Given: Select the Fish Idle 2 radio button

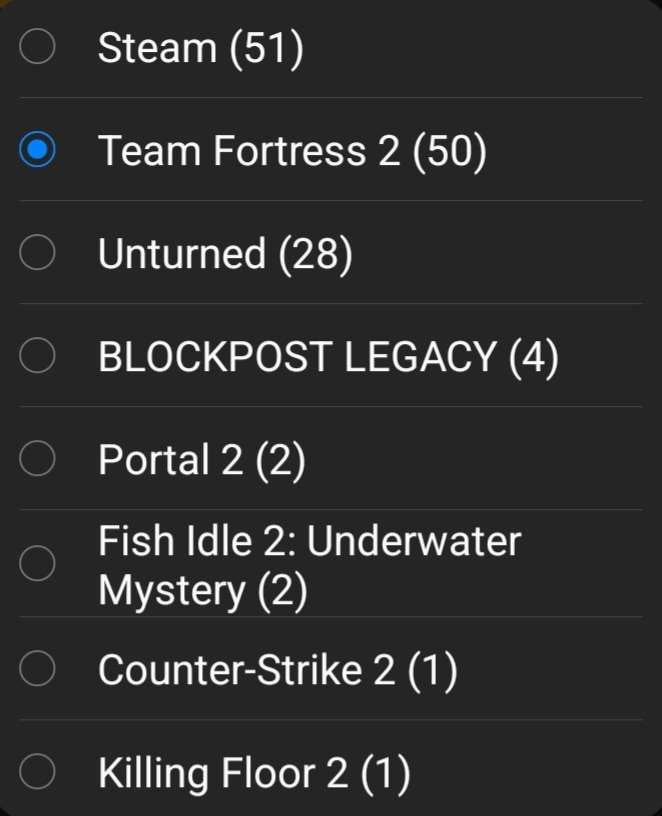Looking at the screenshot, I should pyautogui.click(x=38, y=564).
